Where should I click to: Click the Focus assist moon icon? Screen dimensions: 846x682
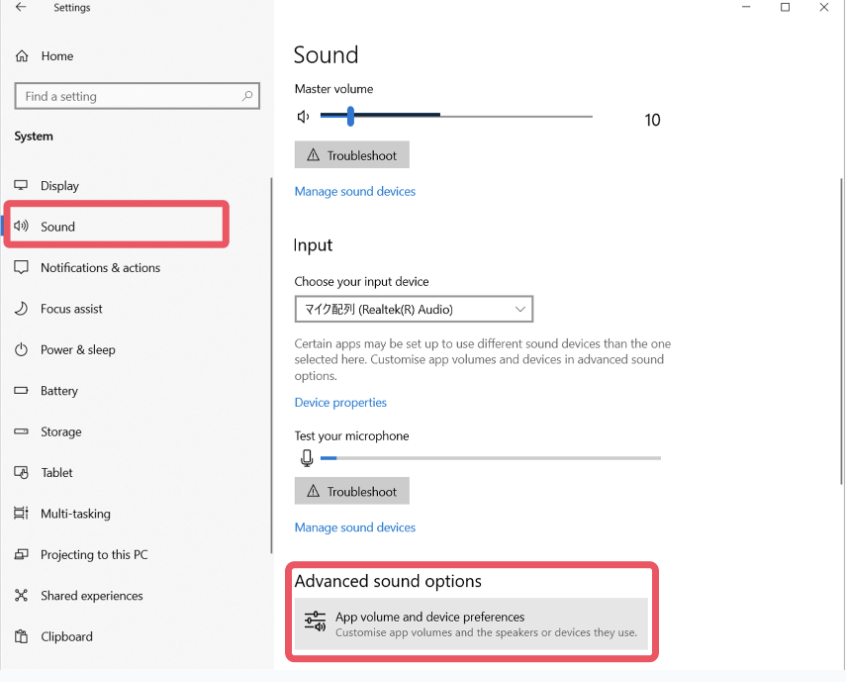21,309
